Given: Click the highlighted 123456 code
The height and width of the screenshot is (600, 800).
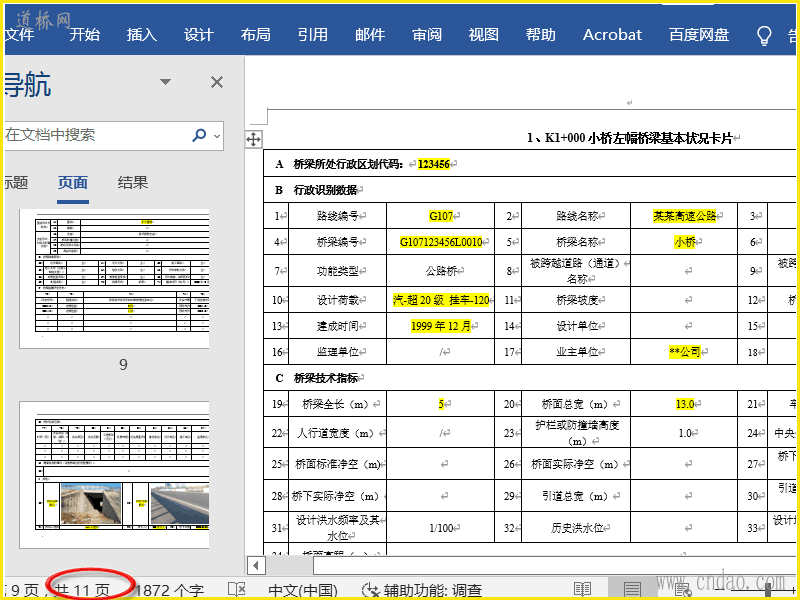Looking at the screenshot, I should 434,164.
